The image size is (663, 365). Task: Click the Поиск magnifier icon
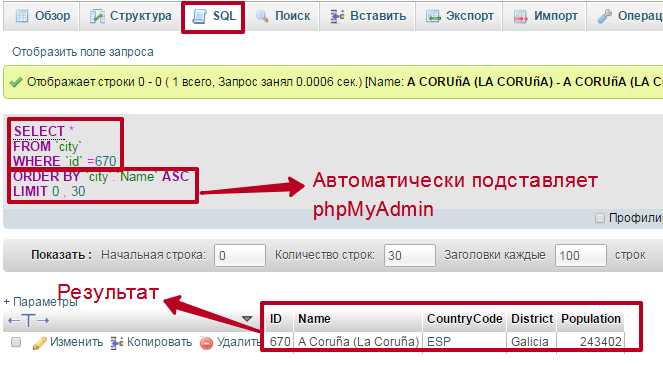click(262, 16)
